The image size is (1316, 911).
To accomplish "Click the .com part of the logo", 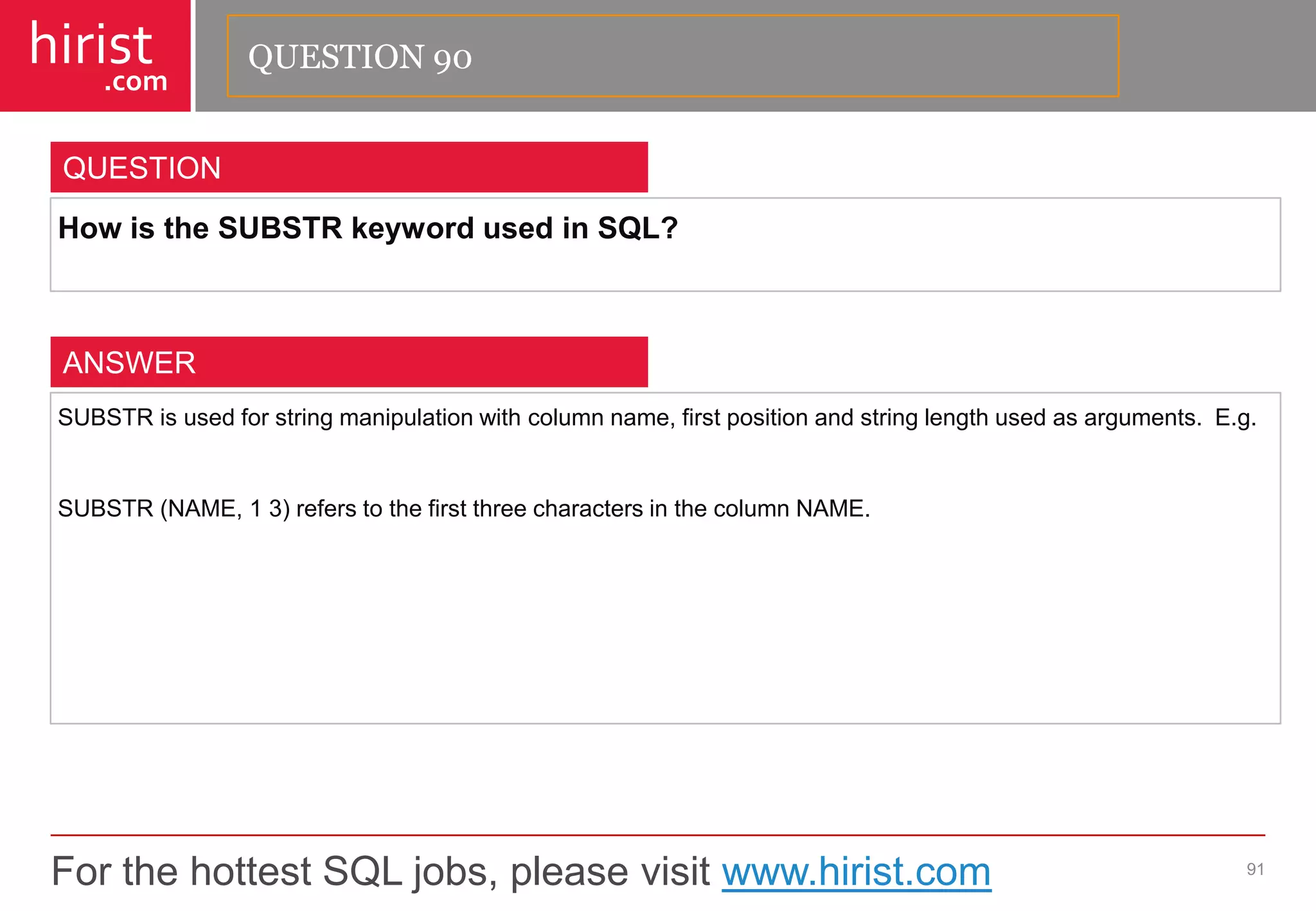I will [136, 82].
